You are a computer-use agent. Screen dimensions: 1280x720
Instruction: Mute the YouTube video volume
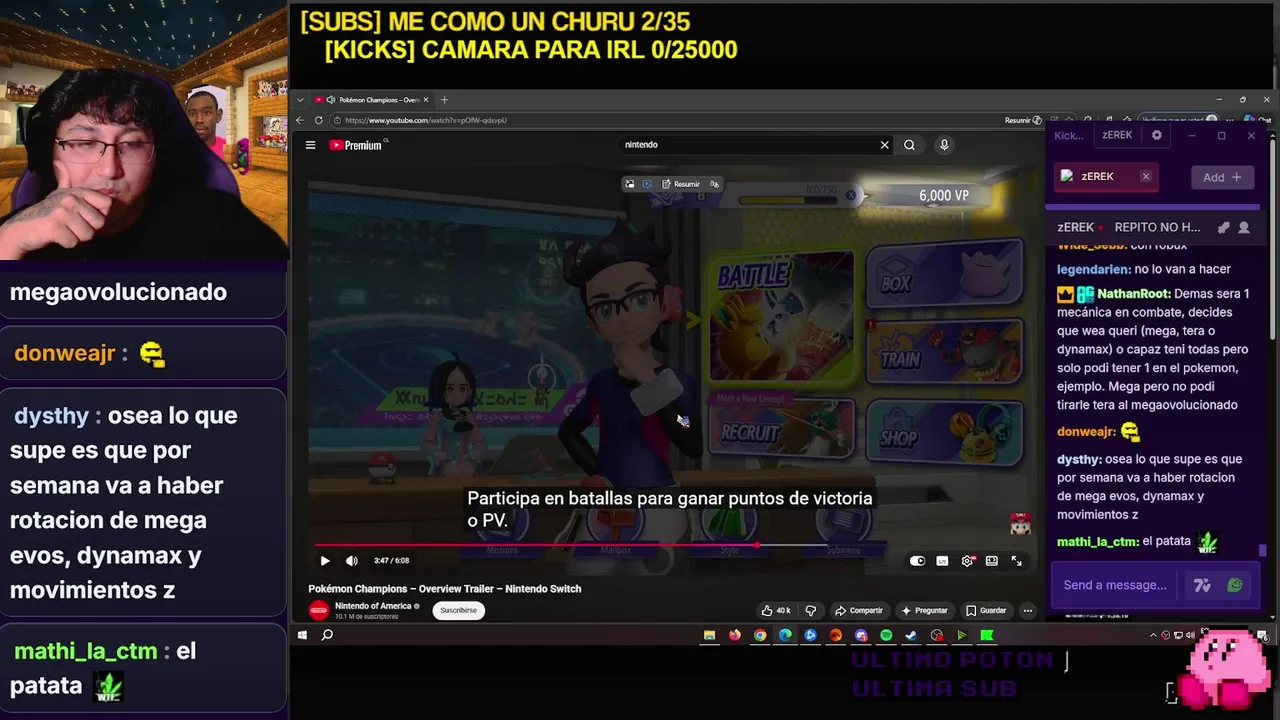(351, 561)
